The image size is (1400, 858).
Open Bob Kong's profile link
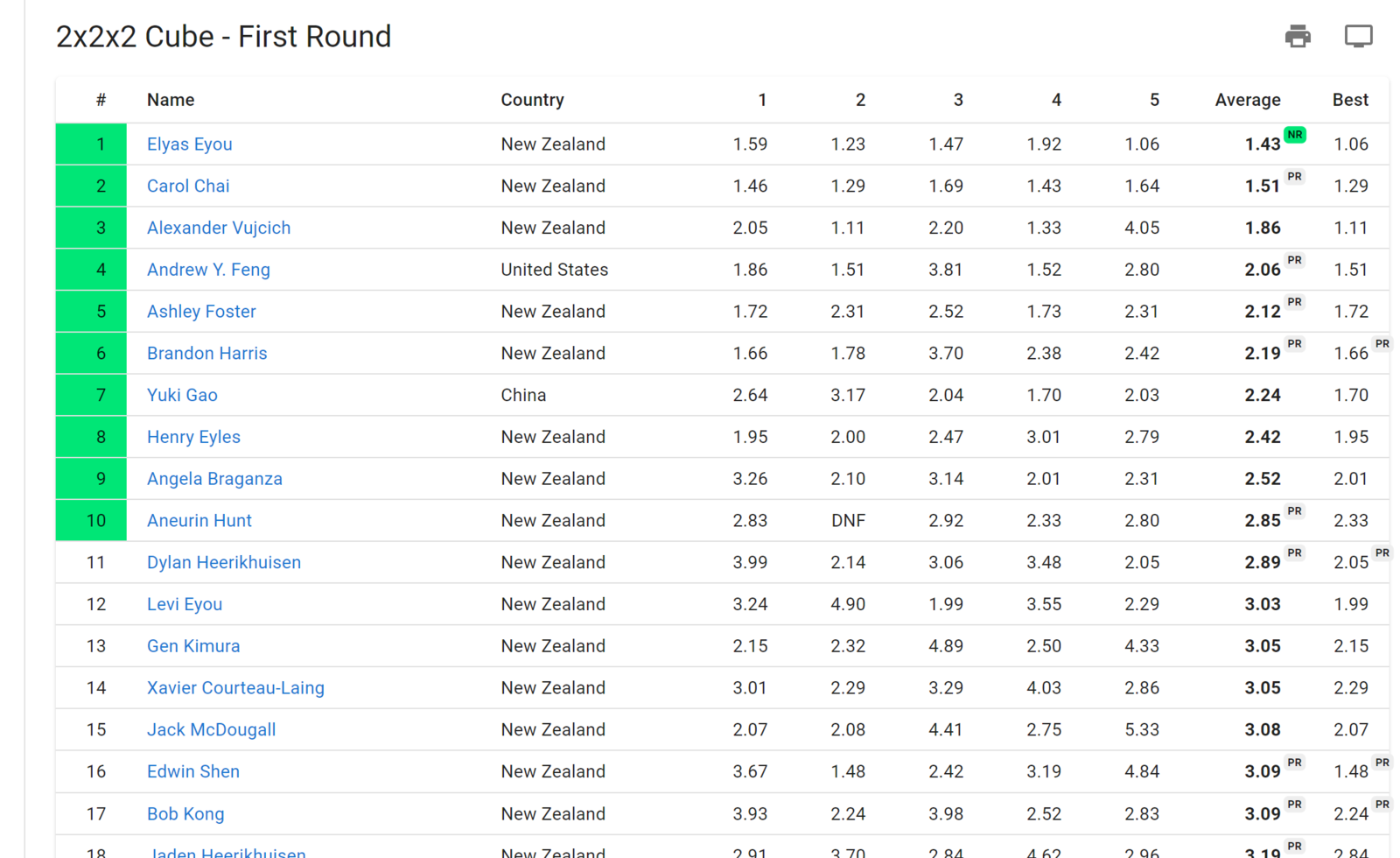click(x=185, y=814)
